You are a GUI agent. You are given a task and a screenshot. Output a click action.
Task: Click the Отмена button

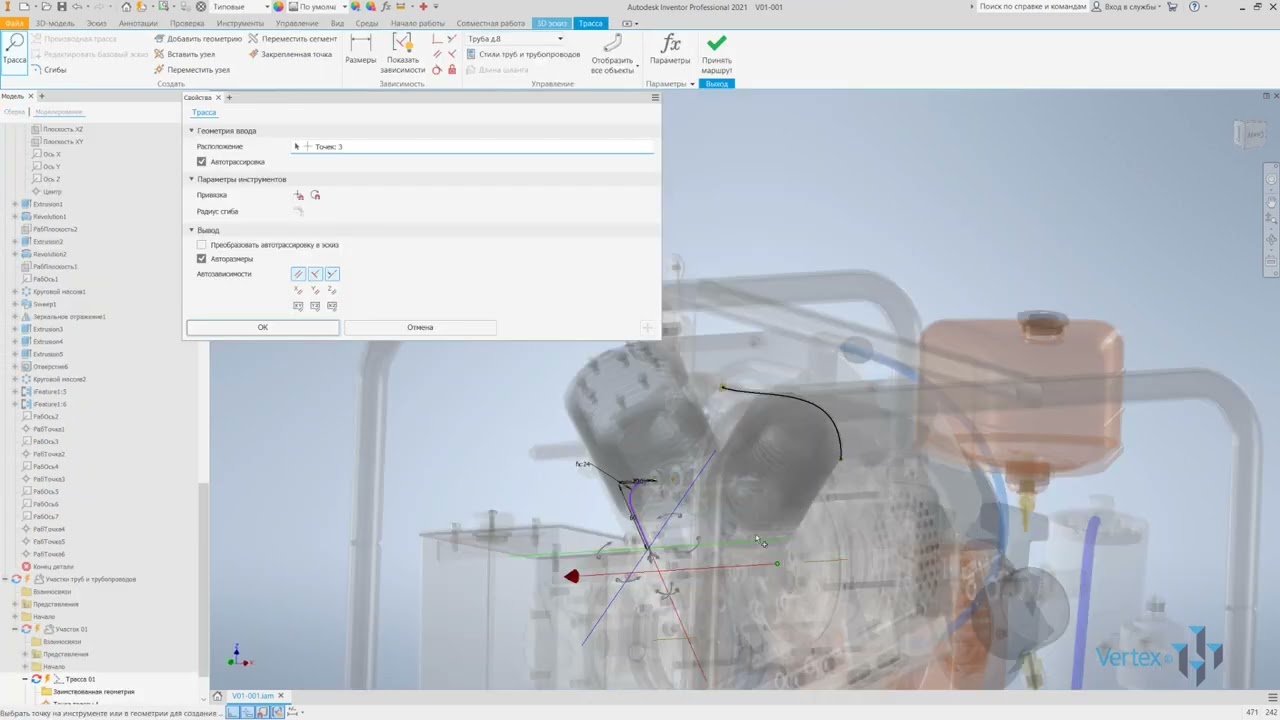(x=420, y=327)
